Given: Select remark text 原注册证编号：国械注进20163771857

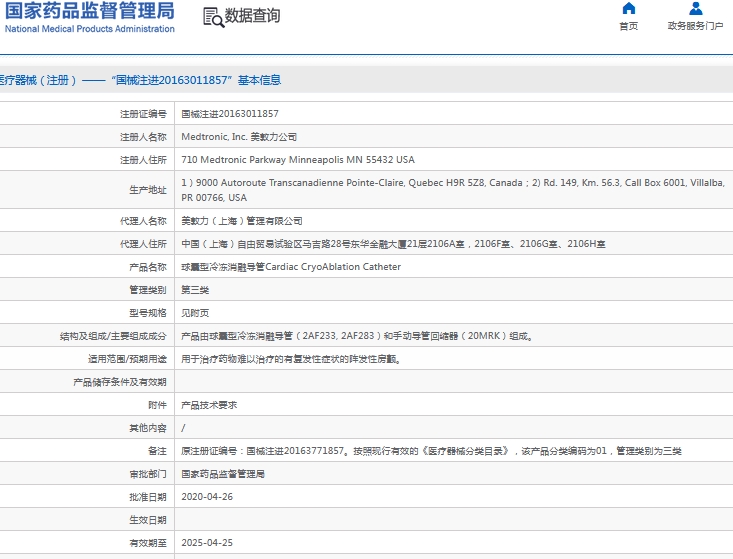Looking at the screenshot, I should (431, 451).
